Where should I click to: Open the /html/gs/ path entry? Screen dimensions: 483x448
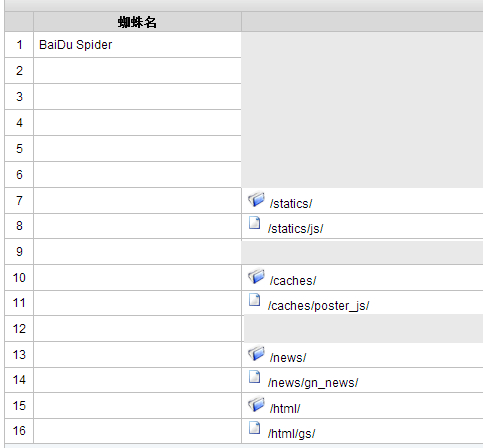291,434
